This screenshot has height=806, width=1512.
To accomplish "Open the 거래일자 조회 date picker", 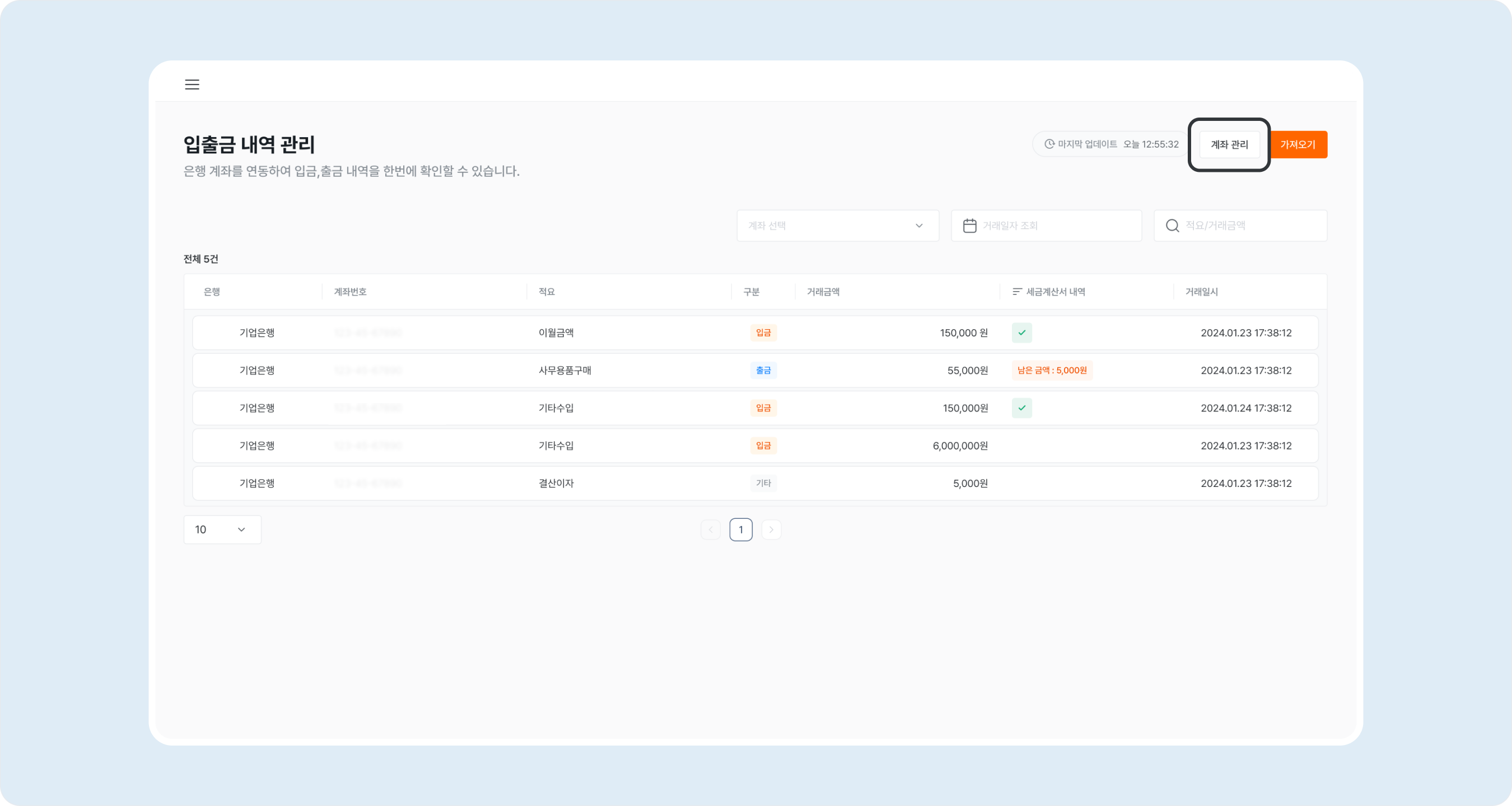I will [x=1047, y=225].
